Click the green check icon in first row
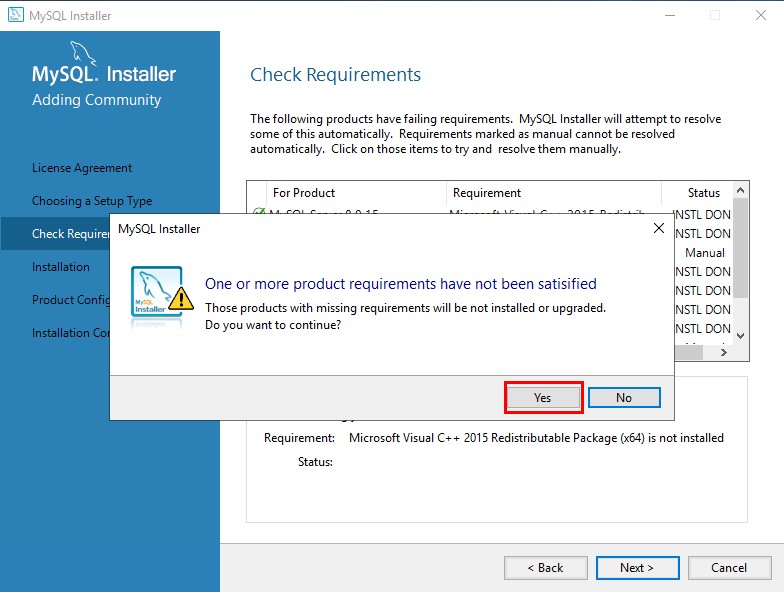 click(258, 210)
